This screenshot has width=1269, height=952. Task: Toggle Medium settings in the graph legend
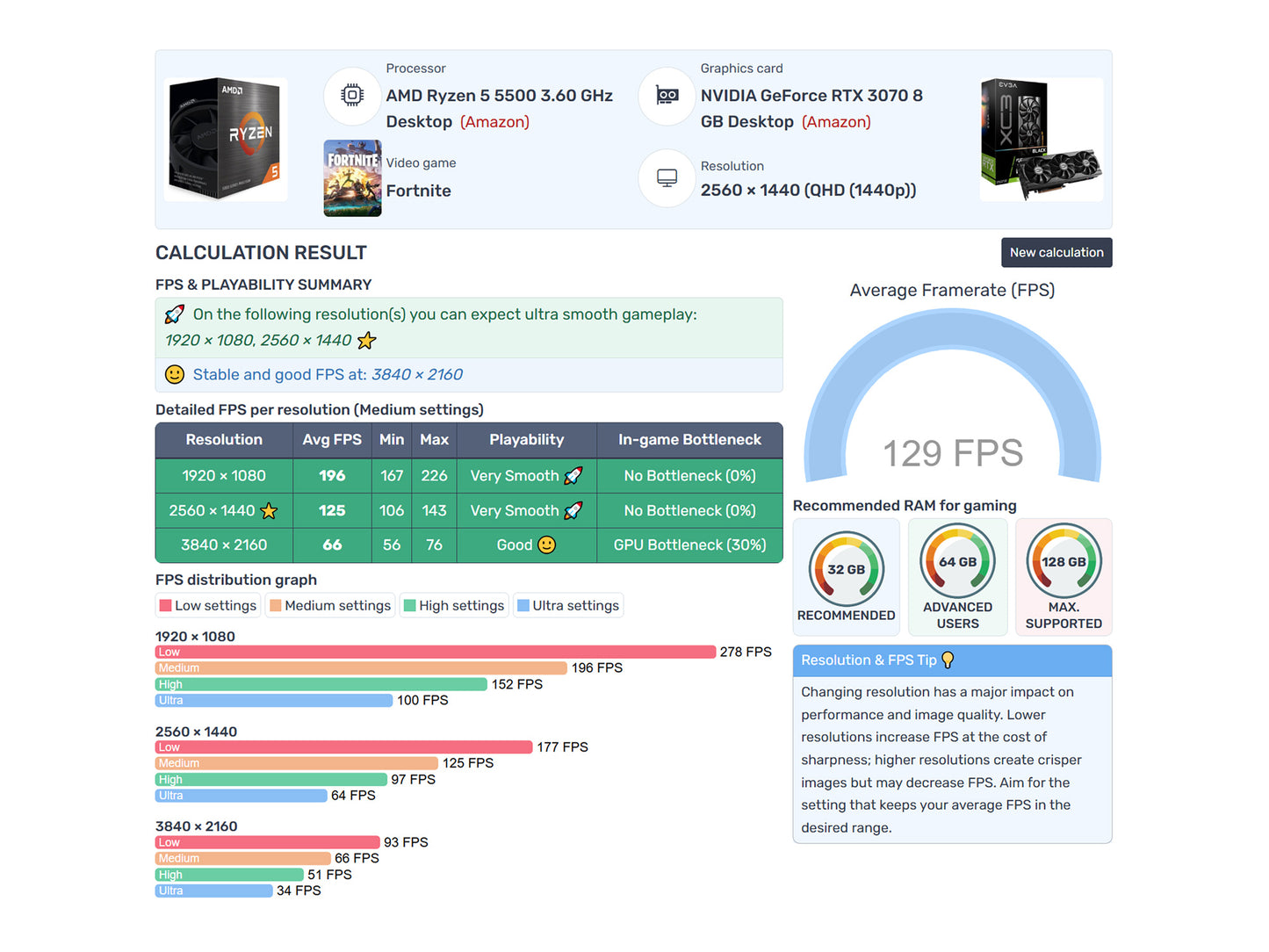click(x=330, y=606)
